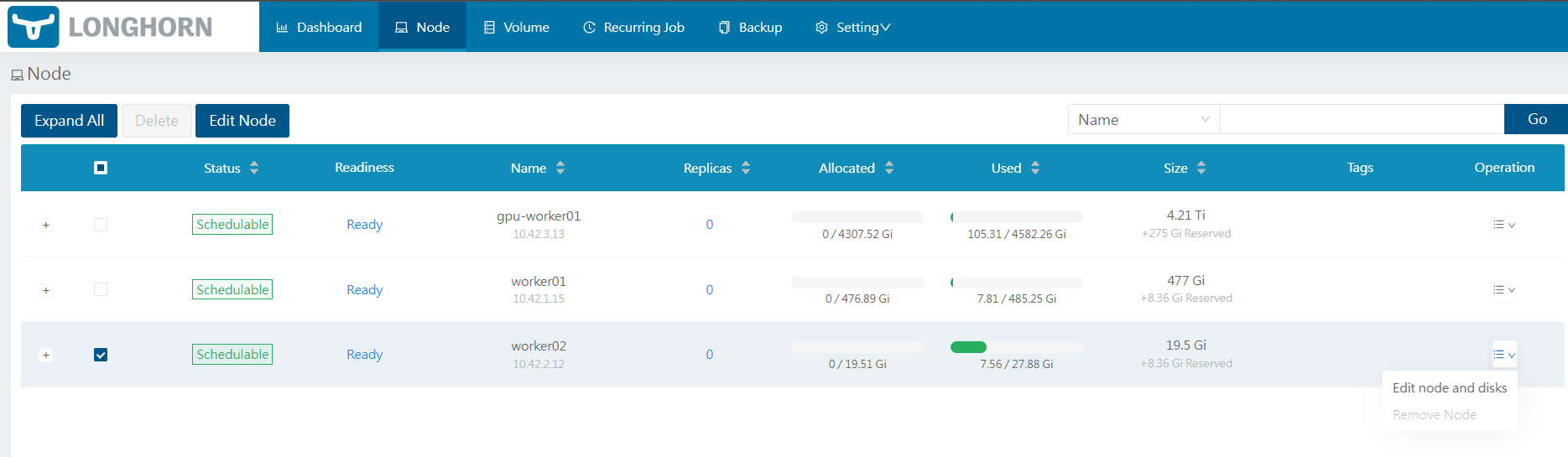This screenshot has width=1568, height=457.
Task: Click IP address 10.42.3.13
Action: (x=539, y=234)
